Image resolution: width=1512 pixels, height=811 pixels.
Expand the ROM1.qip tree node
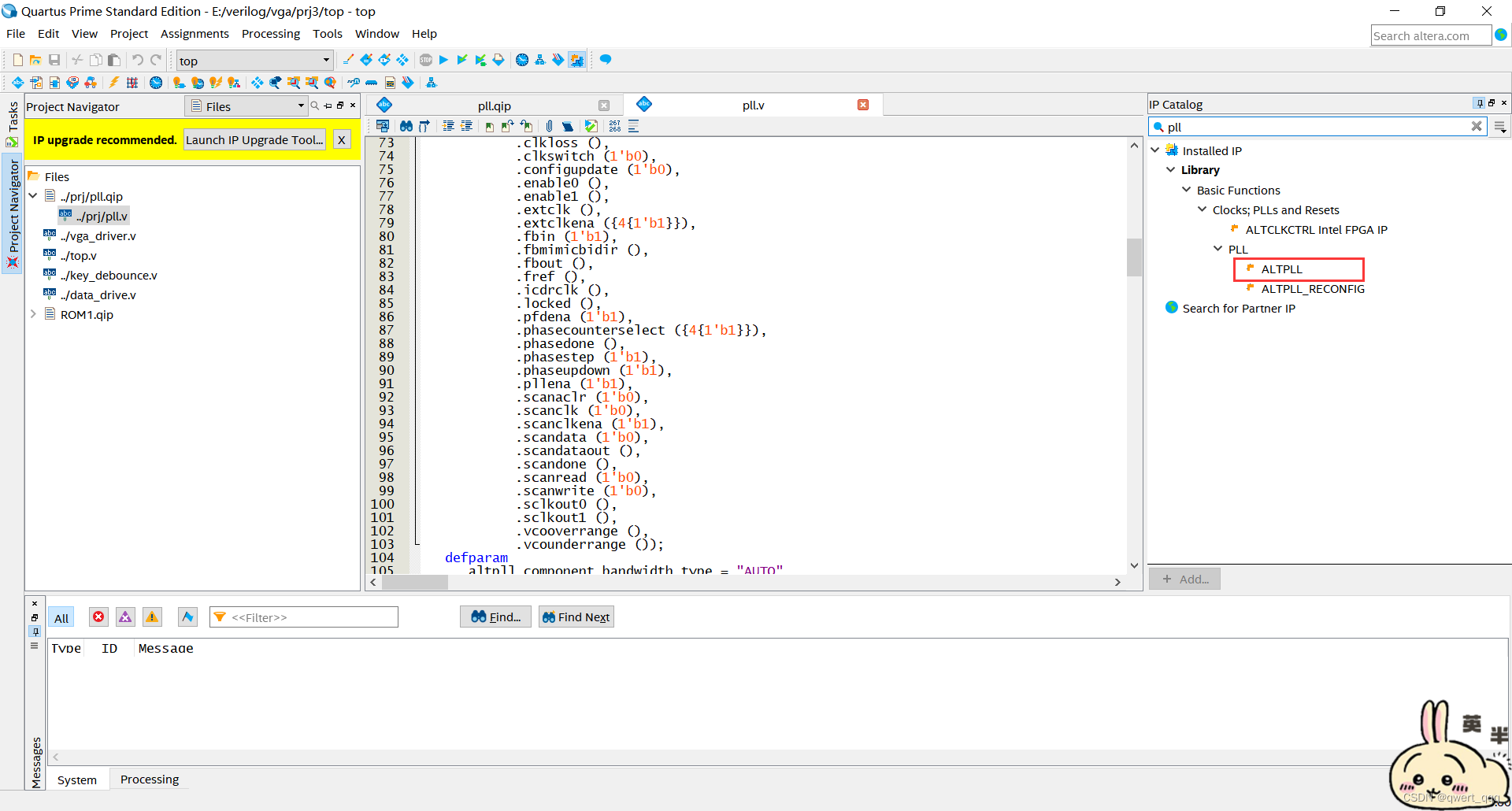pyautogui.click(x=33, y=314)
